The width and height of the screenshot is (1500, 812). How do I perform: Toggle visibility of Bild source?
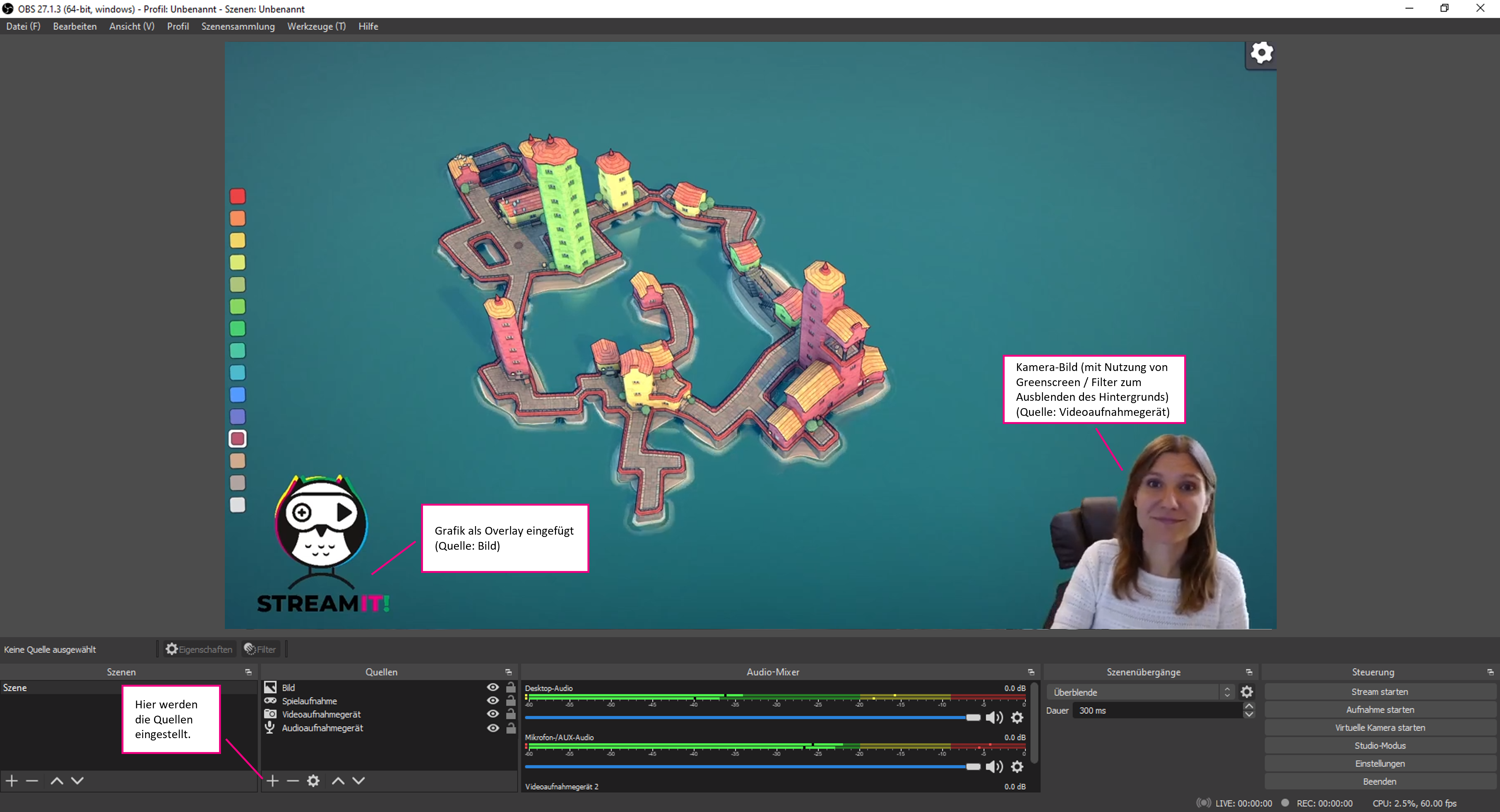pos(493,687)
